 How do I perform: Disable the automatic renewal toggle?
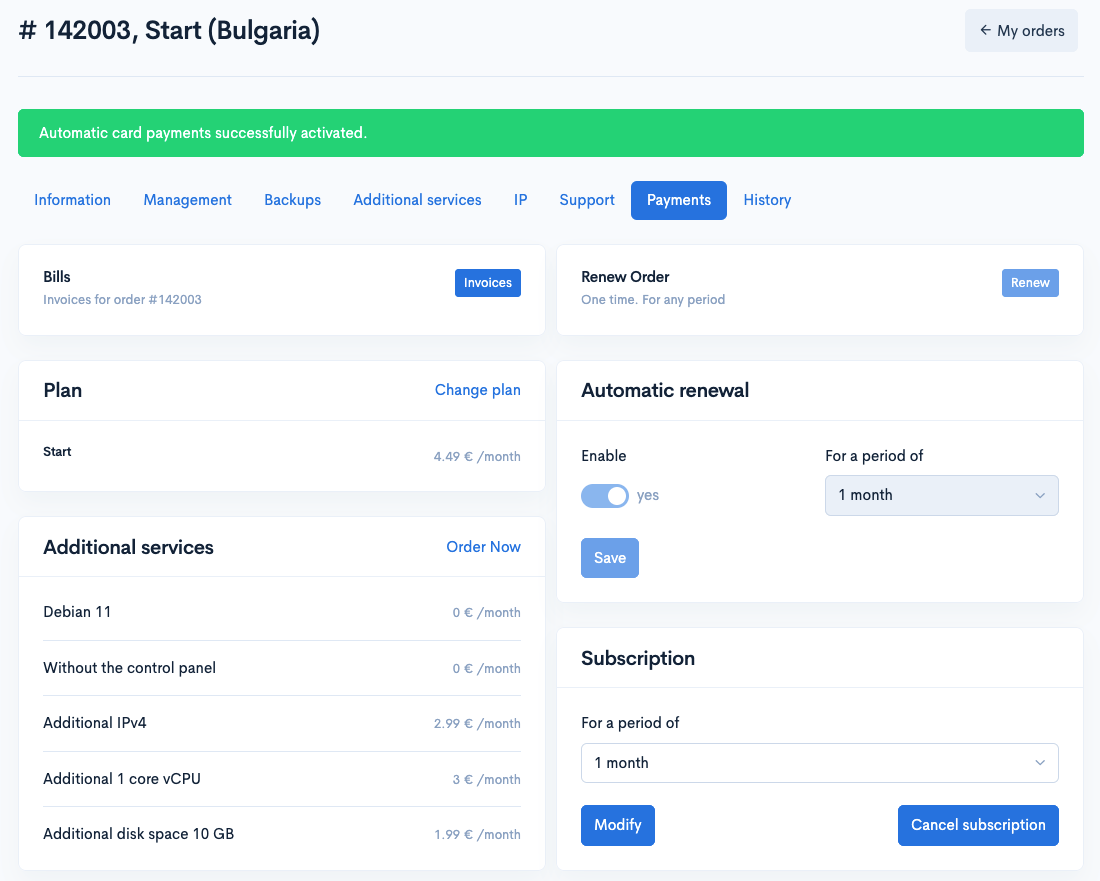[605, 495]
